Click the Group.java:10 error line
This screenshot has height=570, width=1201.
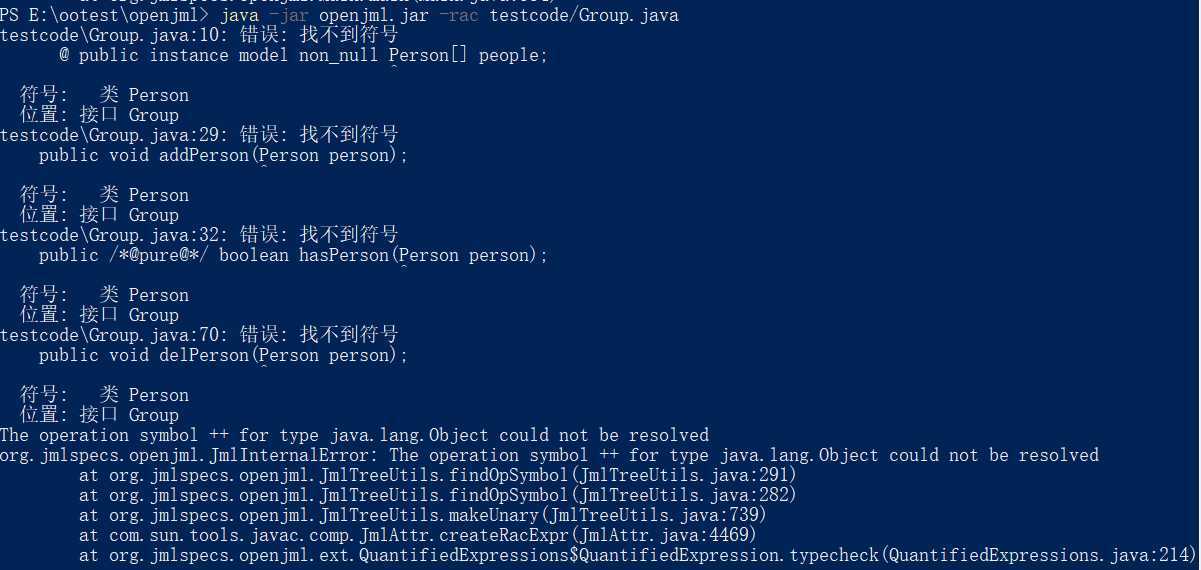tap(199, 35)
